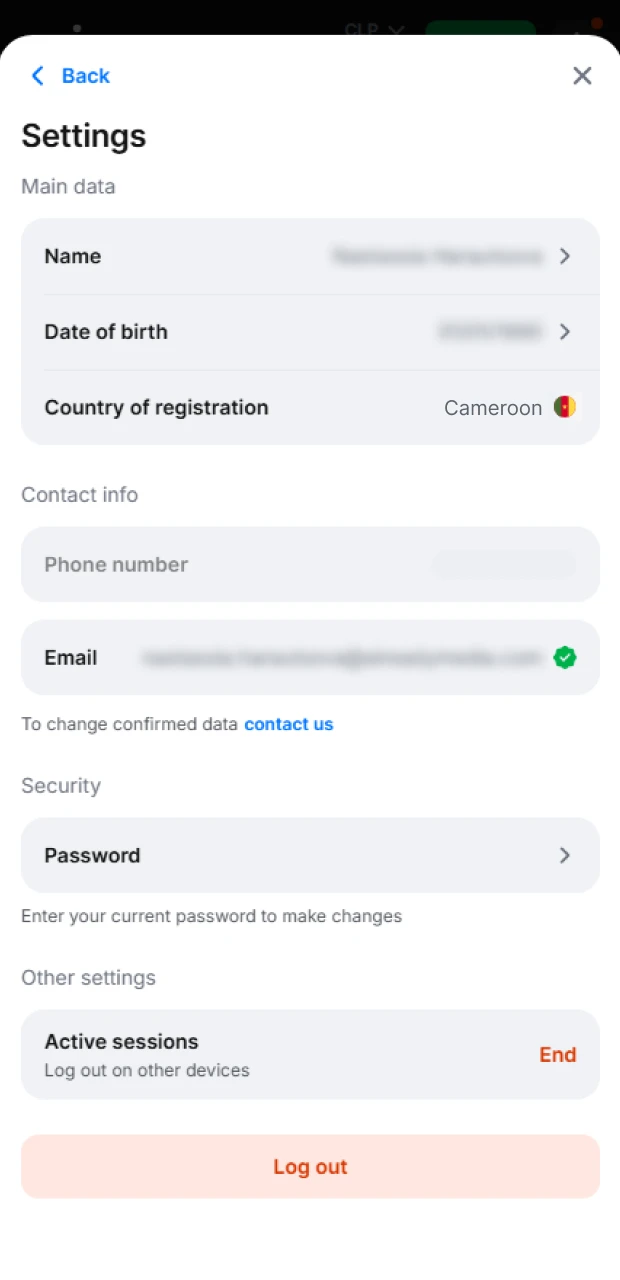
Task: Open the Password label in Security
Action: click(x=92, y=855)
